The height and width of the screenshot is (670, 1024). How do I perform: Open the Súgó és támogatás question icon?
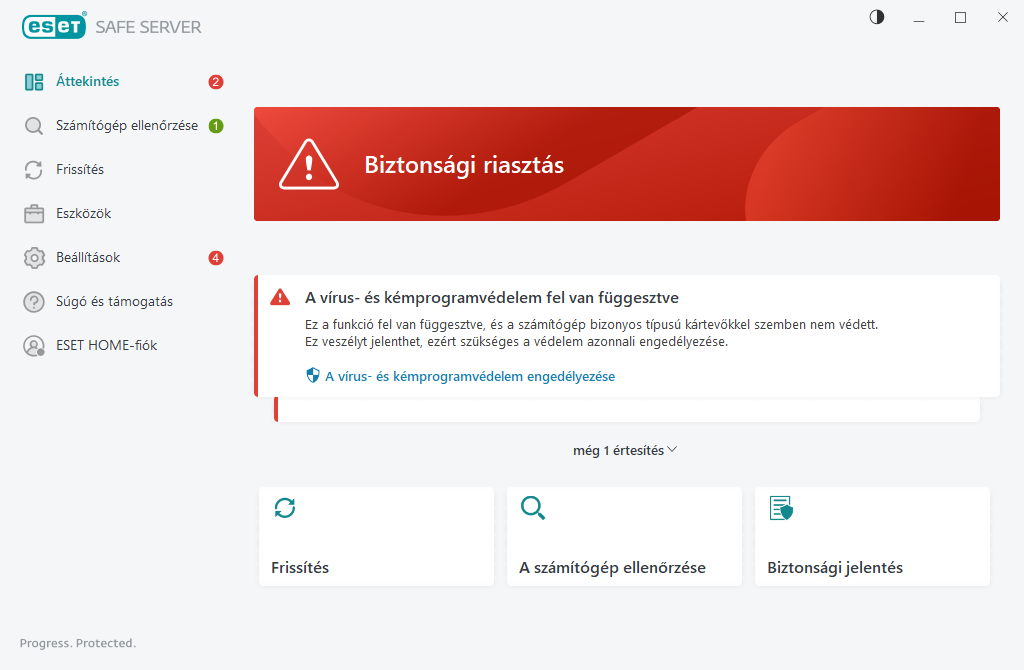pos(34,301)
